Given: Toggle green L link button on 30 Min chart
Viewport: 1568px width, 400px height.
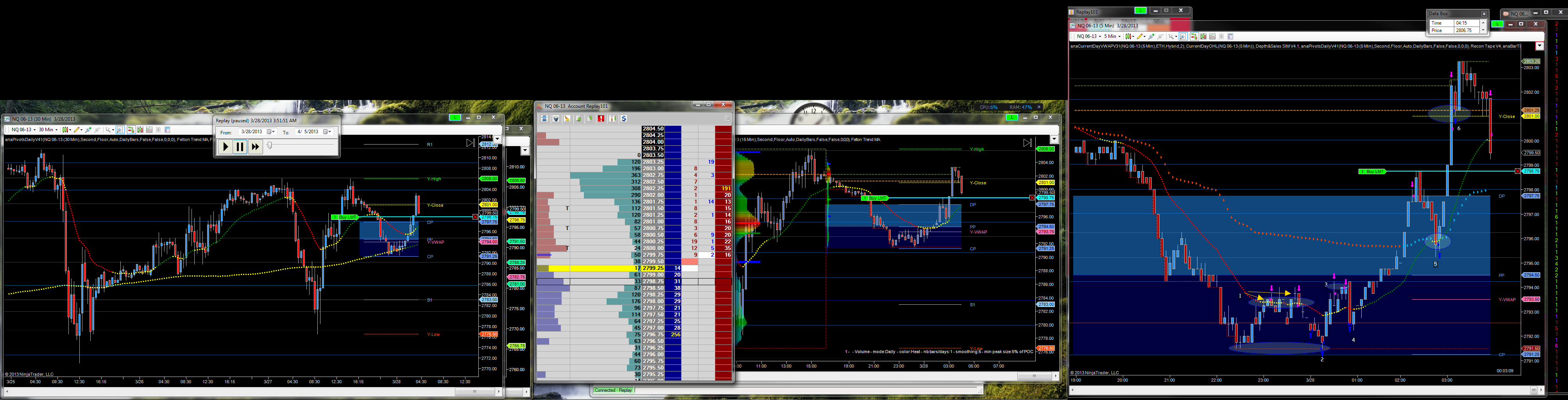Looking at the screenshot, I should (455, 118).
